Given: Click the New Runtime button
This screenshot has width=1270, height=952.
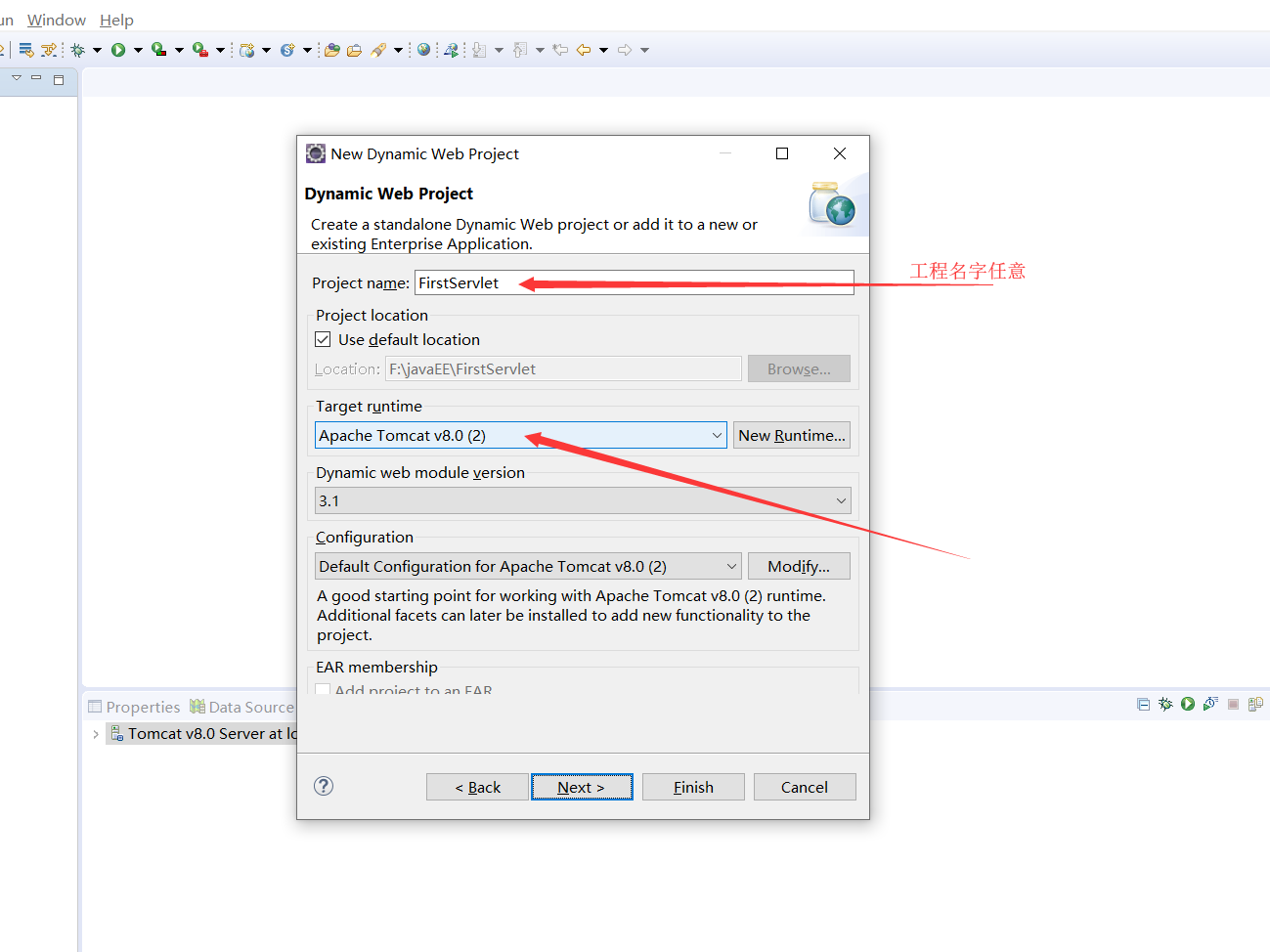Looking at the screenshot, I should pyautogui.click(x=792, y=435).
